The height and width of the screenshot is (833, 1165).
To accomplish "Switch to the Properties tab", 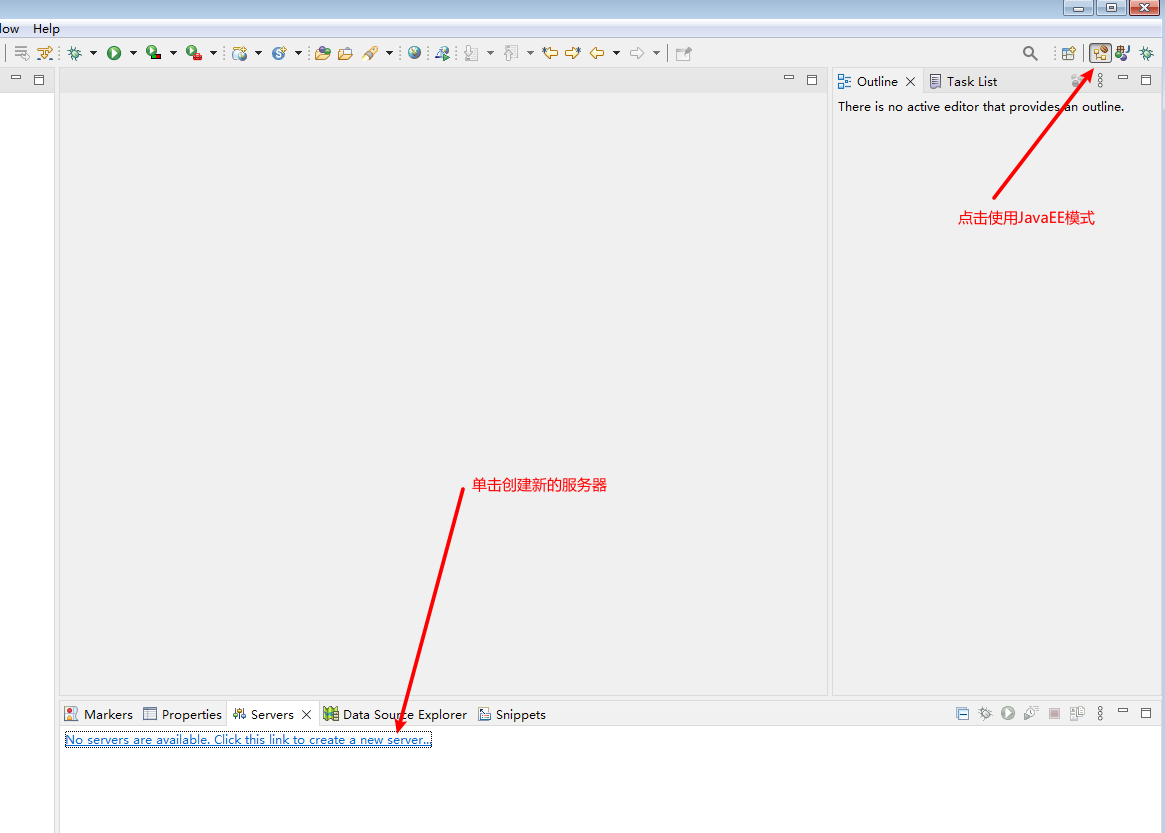I will [183, 714].
